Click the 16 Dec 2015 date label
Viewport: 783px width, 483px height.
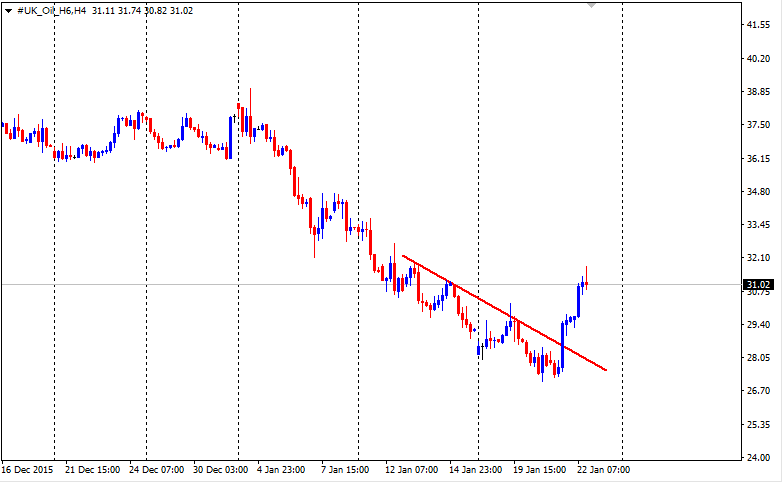pyautogui.click(x=27, y=470)
